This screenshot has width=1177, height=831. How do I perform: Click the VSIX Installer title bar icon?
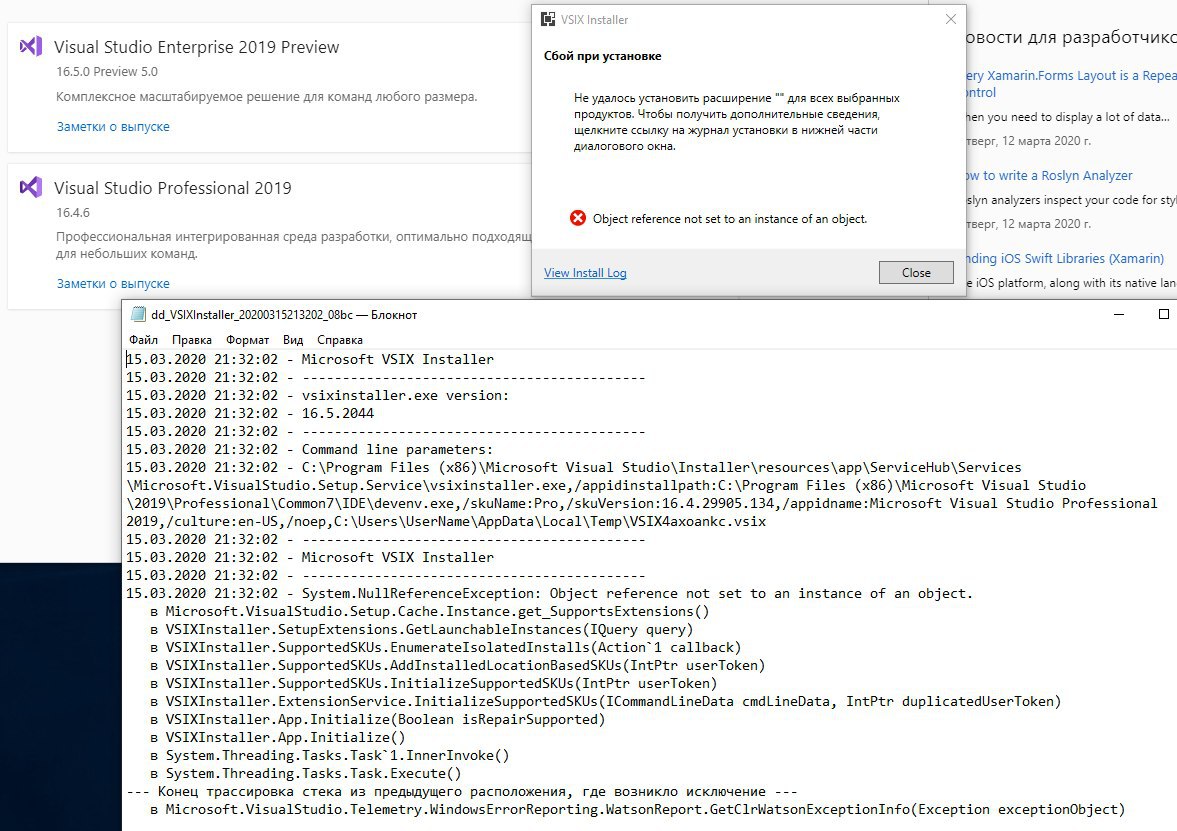click(x=548, y=20)
